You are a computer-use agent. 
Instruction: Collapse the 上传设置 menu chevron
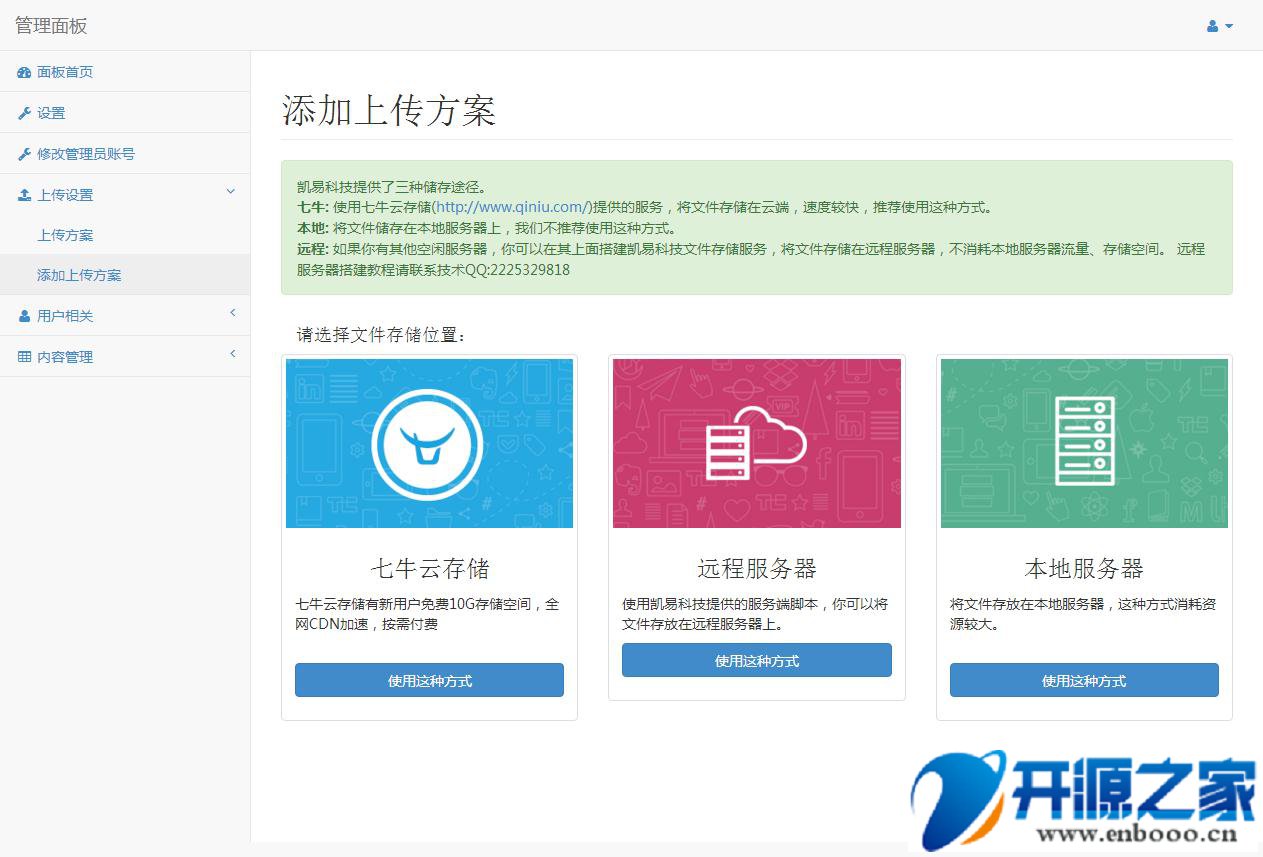coord(231,192)
